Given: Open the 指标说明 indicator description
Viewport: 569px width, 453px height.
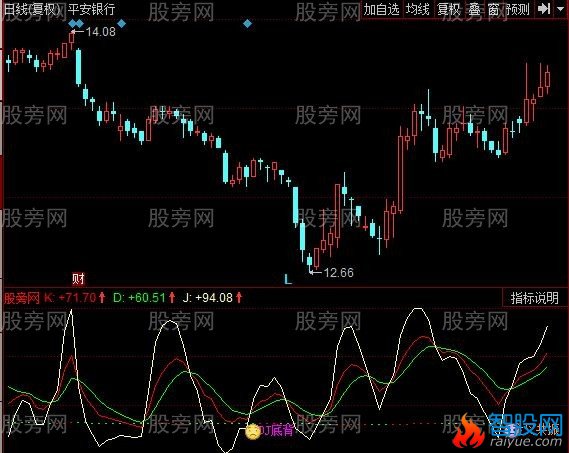Looking at the screenshot, I should coord(535,298).
